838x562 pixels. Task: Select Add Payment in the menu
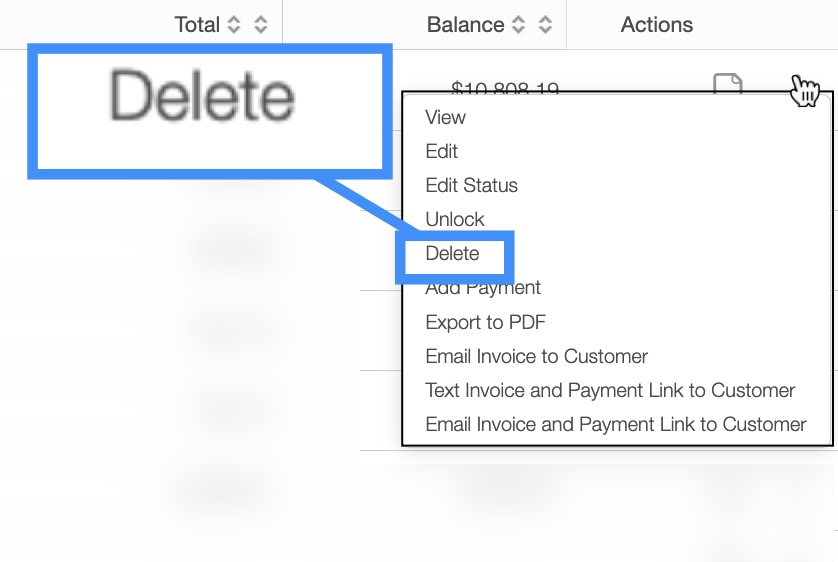(x=483, y=288)
